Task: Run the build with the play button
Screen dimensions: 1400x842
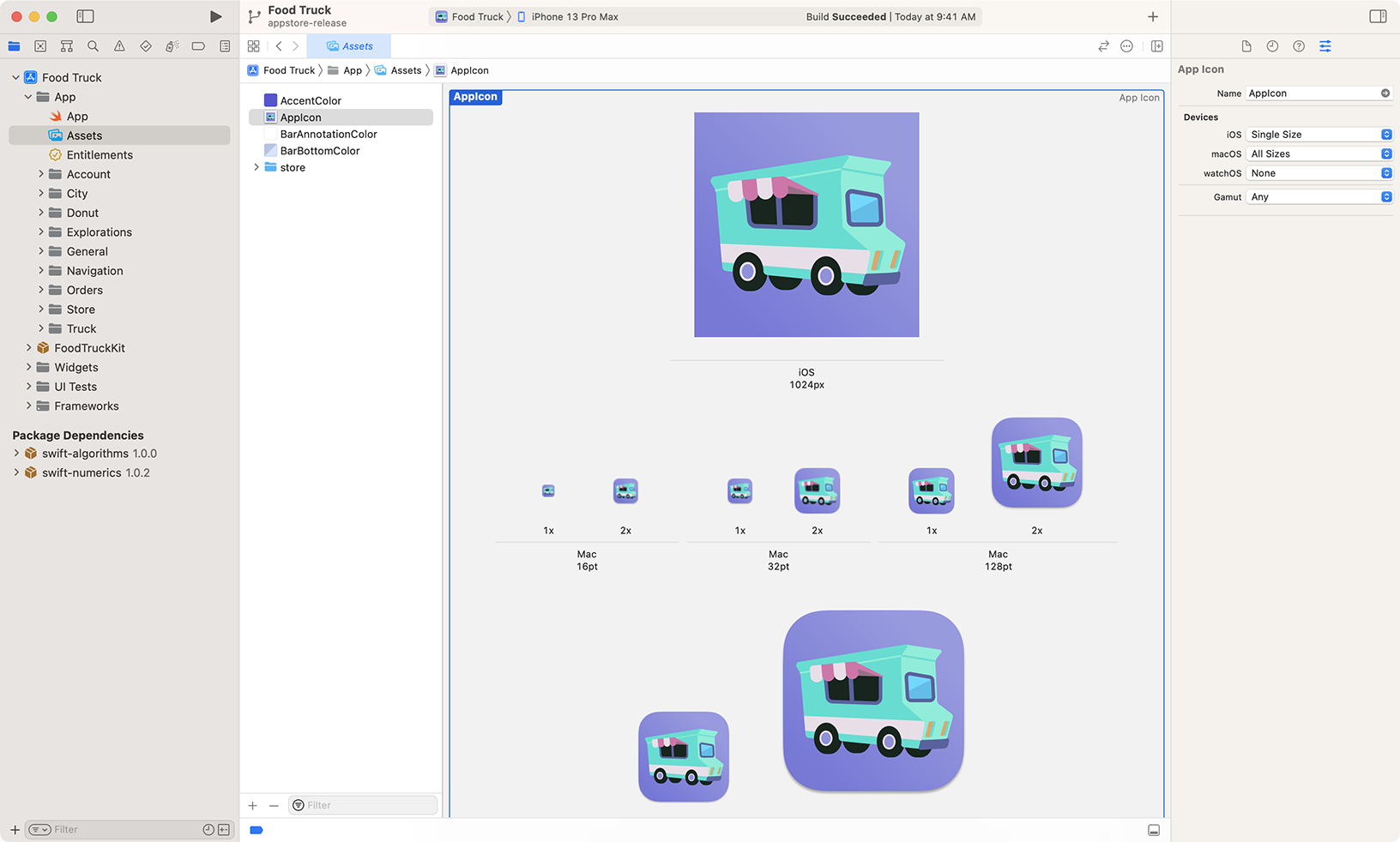Action: pos(215,16)
